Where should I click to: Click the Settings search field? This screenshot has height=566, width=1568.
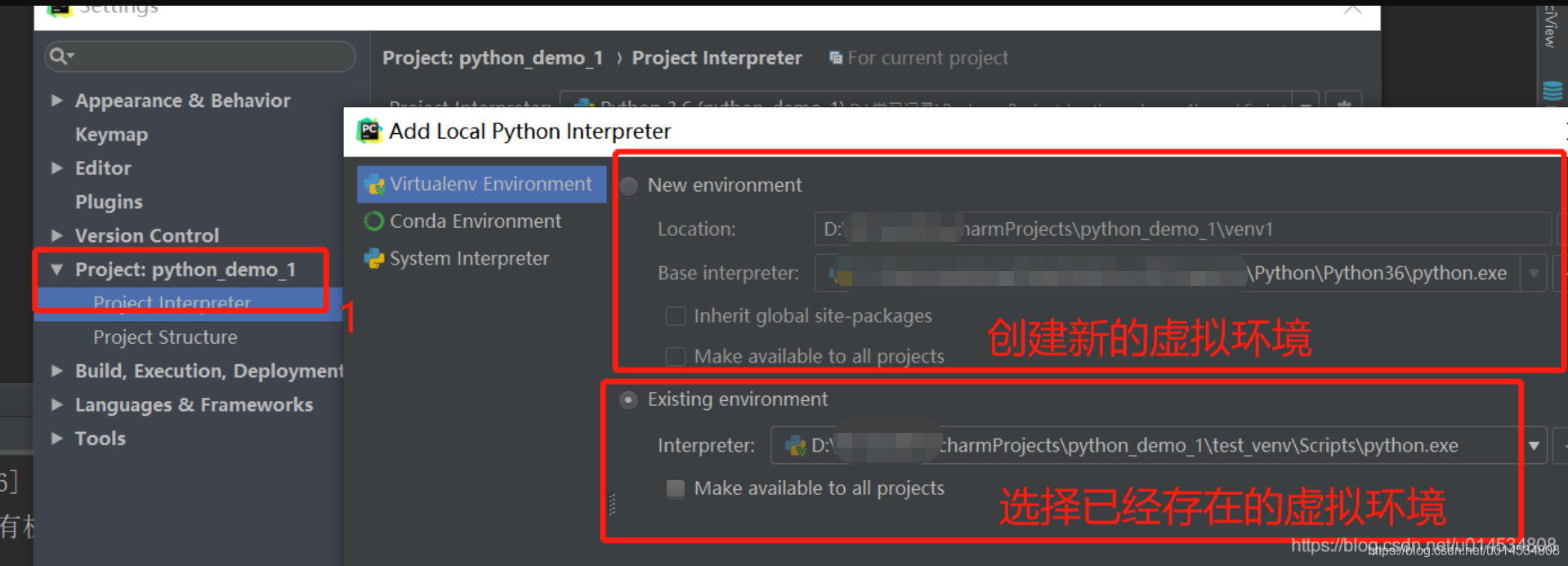(x=200, y=56)
